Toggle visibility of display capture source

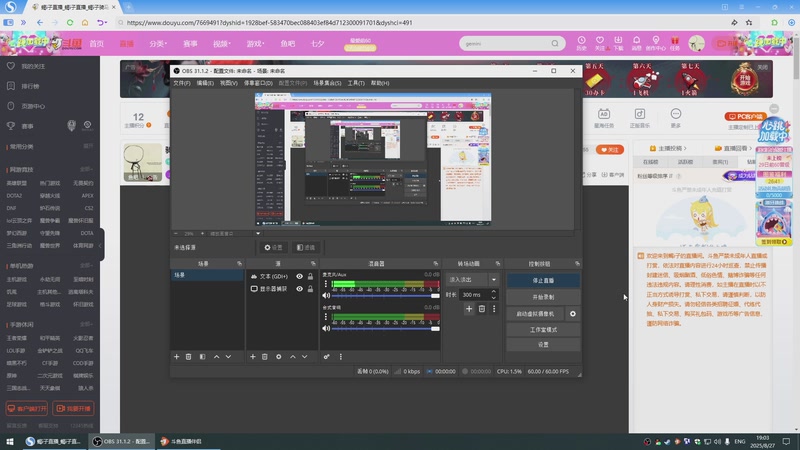[299, 288]
